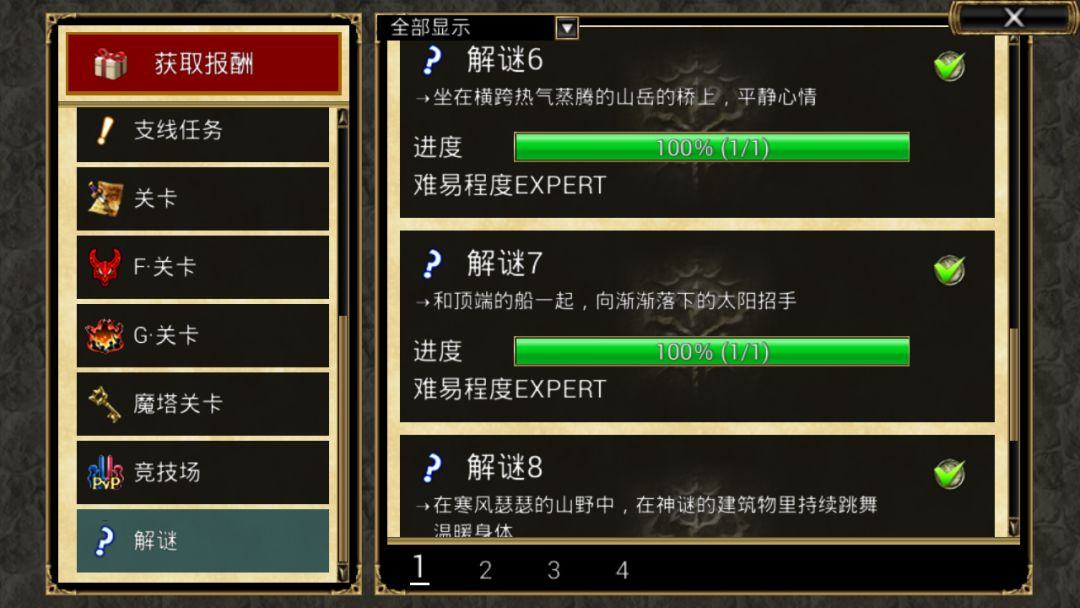Image resolution: width=1080 pixels, height=608 pixels.
Task: Click the 解谜6 green progress bar
Action: click(x=712, y=147)
